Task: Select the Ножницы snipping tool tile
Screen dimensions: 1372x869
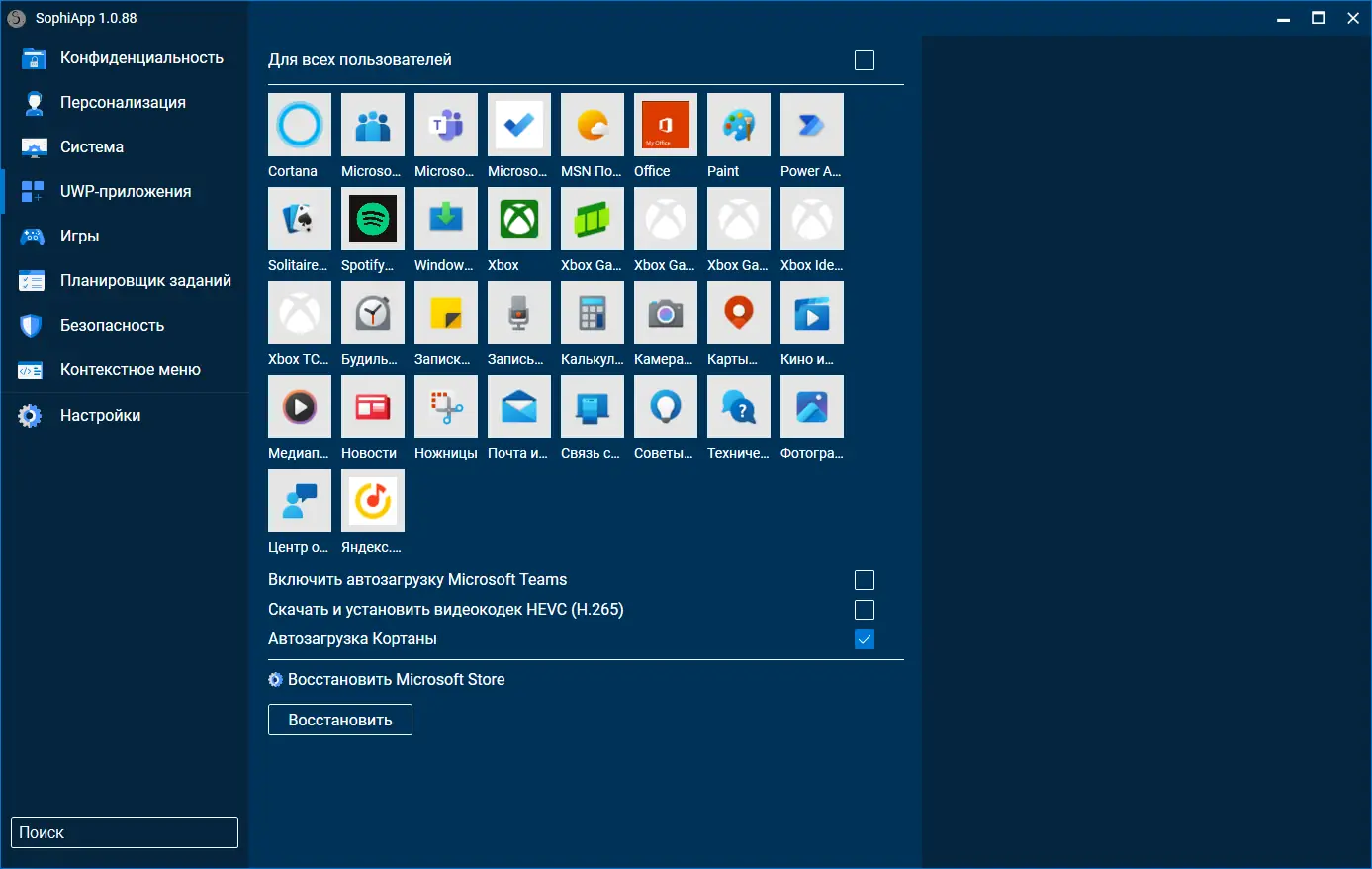Action: (446, 407)
